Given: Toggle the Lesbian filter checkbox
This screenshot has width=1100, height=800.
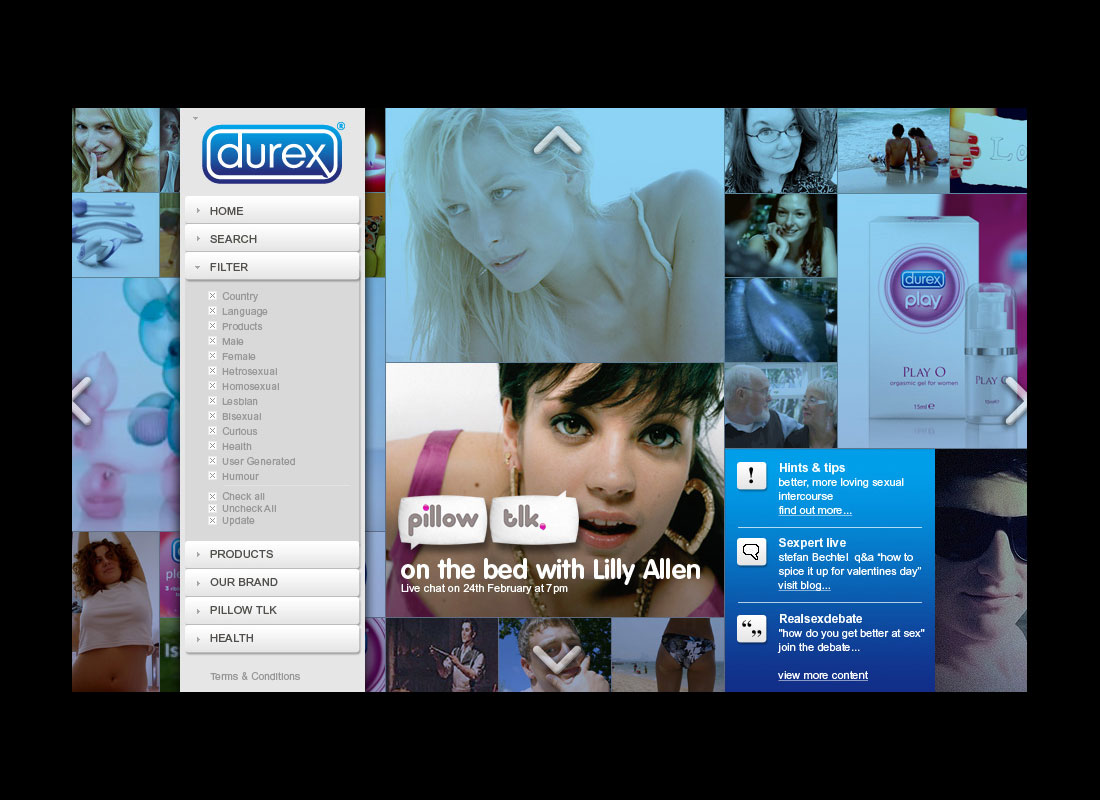Looking at the screenshot, I should click(x=213, y=401).
